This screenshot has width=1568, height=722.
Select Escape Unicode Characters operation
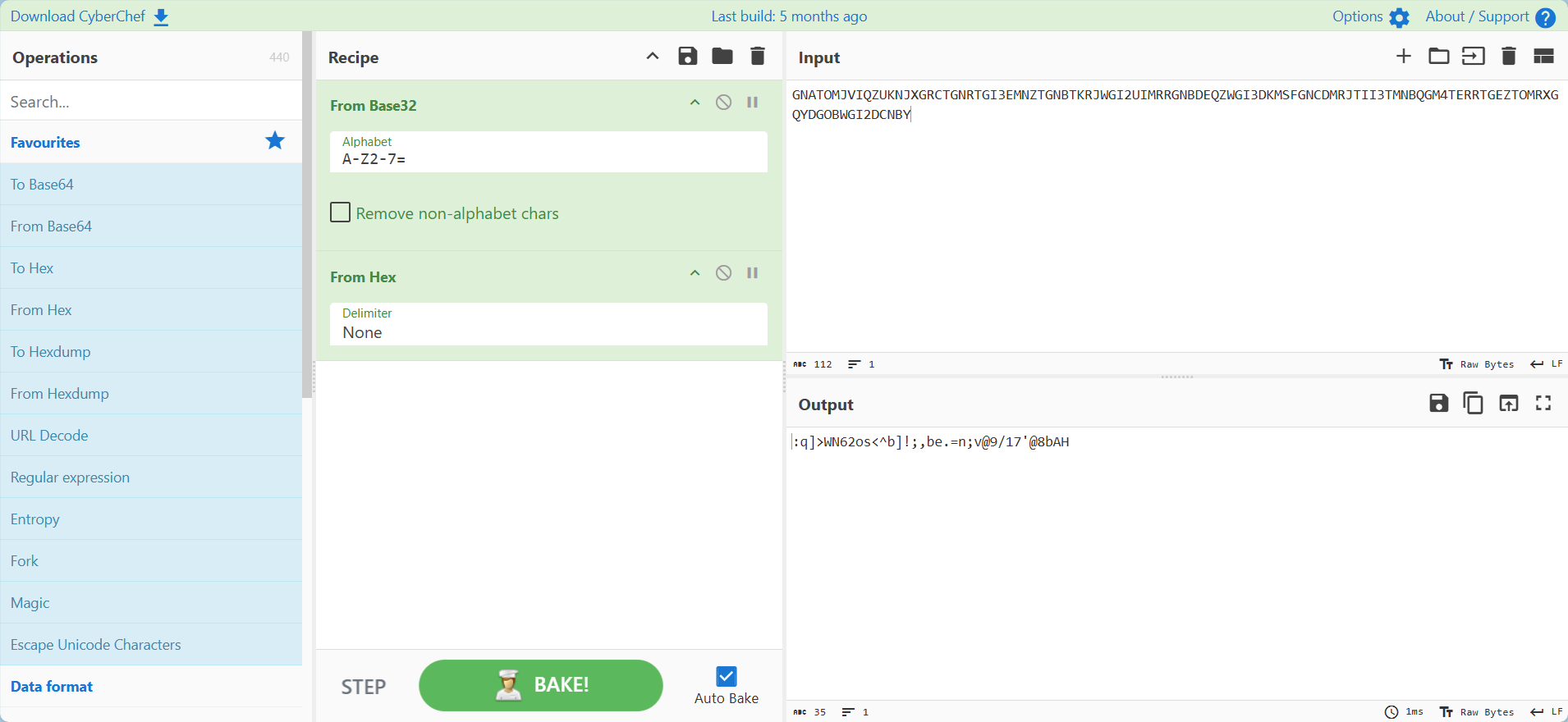coord(151,644)
